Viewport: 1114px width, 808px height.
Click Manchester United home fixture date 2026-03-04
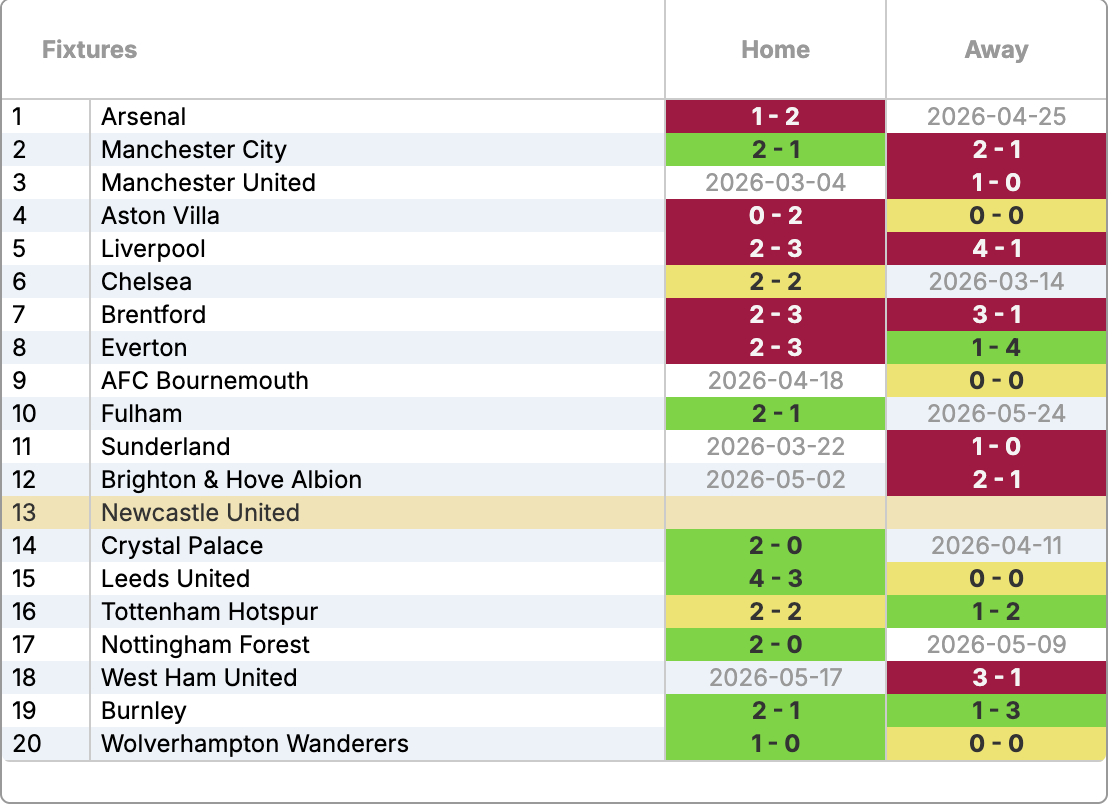click(x=775, y=183)
